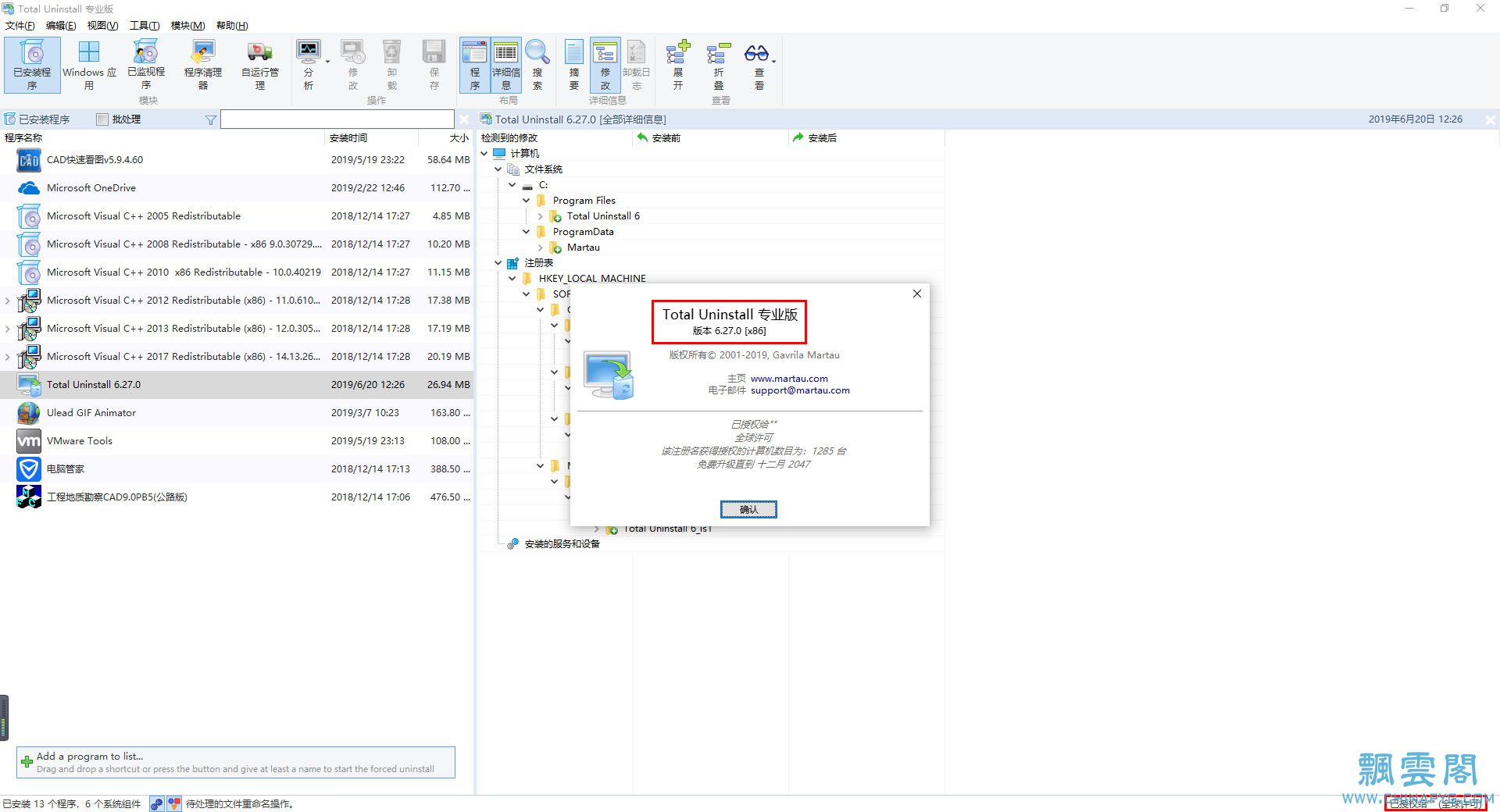Collapse the 计算机 tree node
The height and width of the screenshot is (812, 1500).
pos(484,154)
